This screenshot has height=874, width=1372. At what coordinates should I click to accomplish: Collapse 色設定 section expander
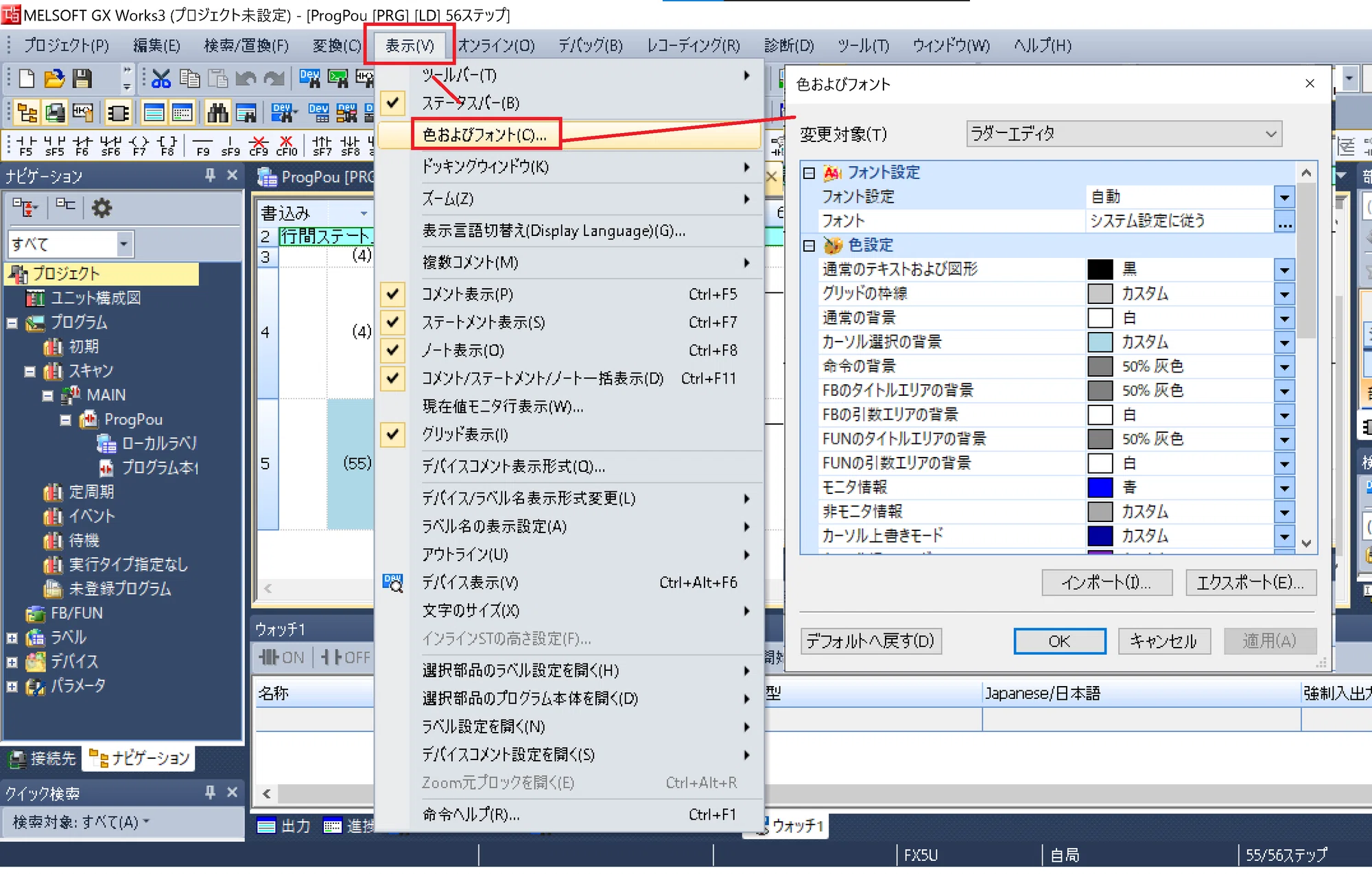coord(809,246)
